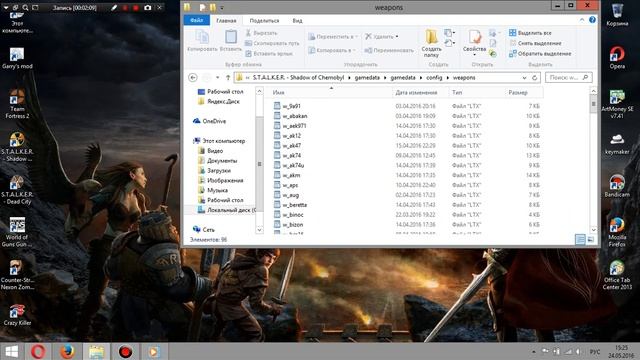This screenshot has width=640, height=360.
Task: Select Загрузки in navigation pane
Action: pos(214,171)
